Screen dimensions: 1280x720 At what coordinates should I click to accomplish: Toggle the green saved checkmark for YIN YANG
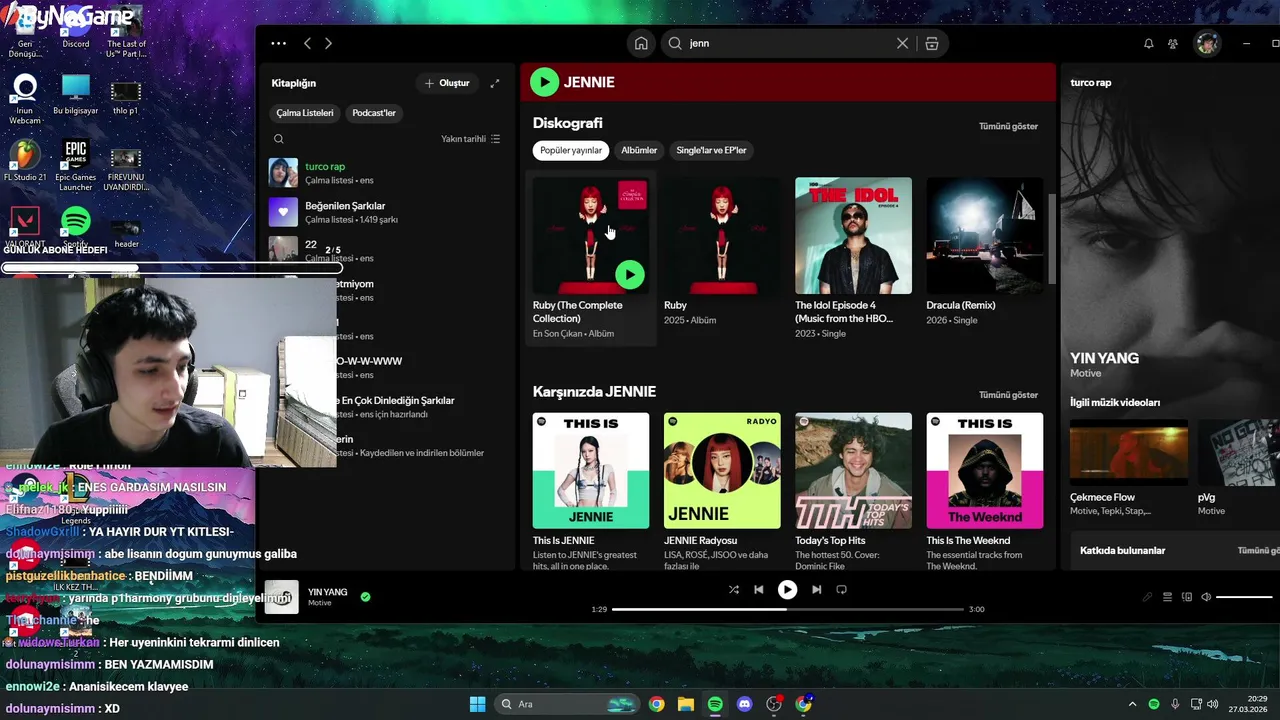[365, 597]
